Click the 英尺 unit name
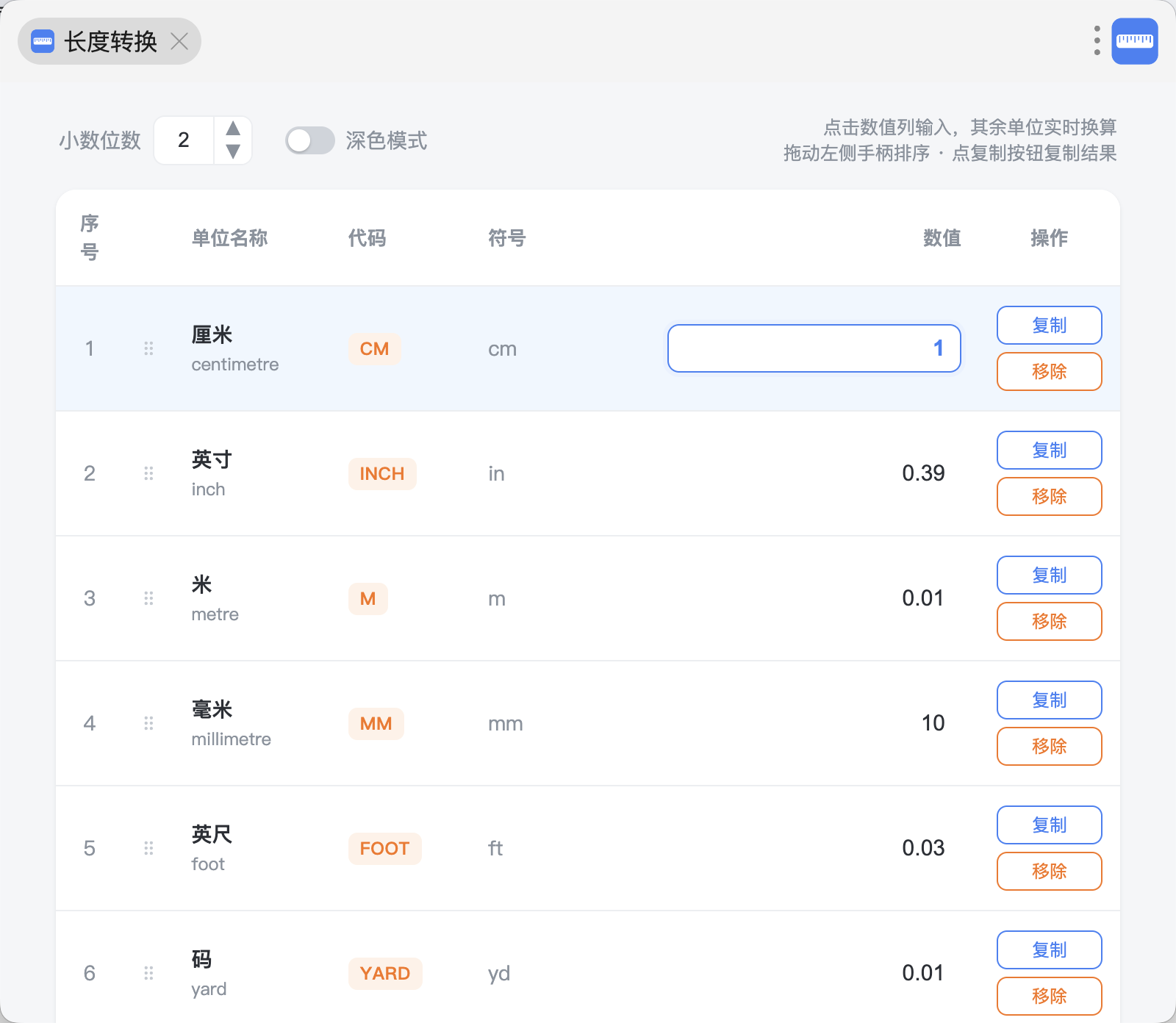 point(212,834)
